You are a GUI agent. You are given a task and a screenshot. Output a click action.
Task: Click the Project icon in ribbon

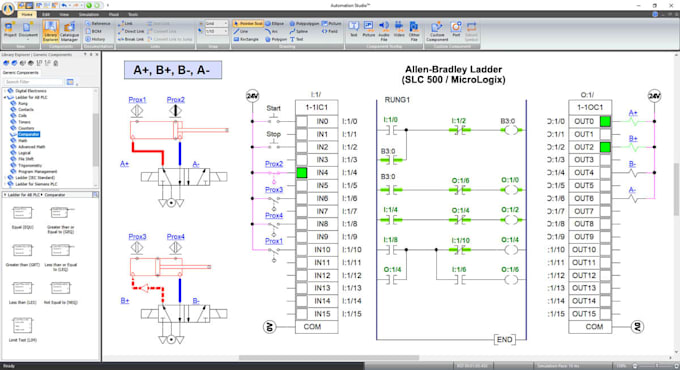click(x=10, y=30)
